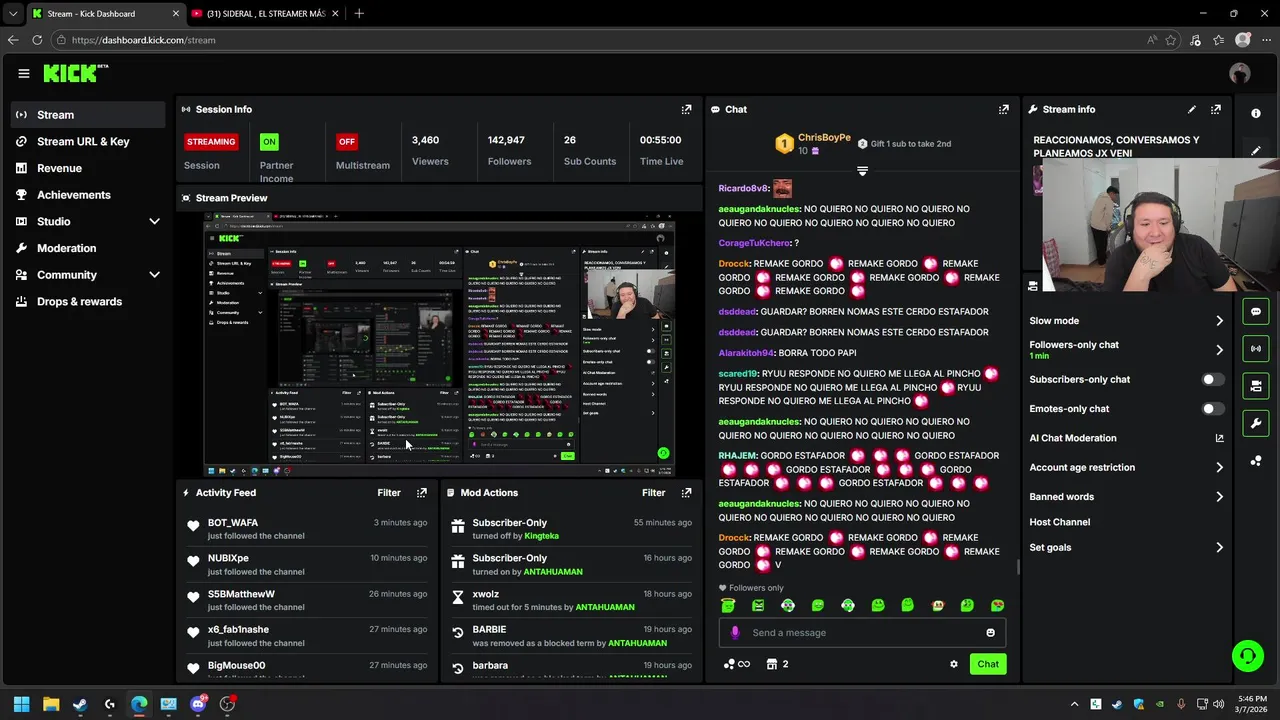Open the Mod Actions Filter
1280x720 pixels.
tap(653, 492)
